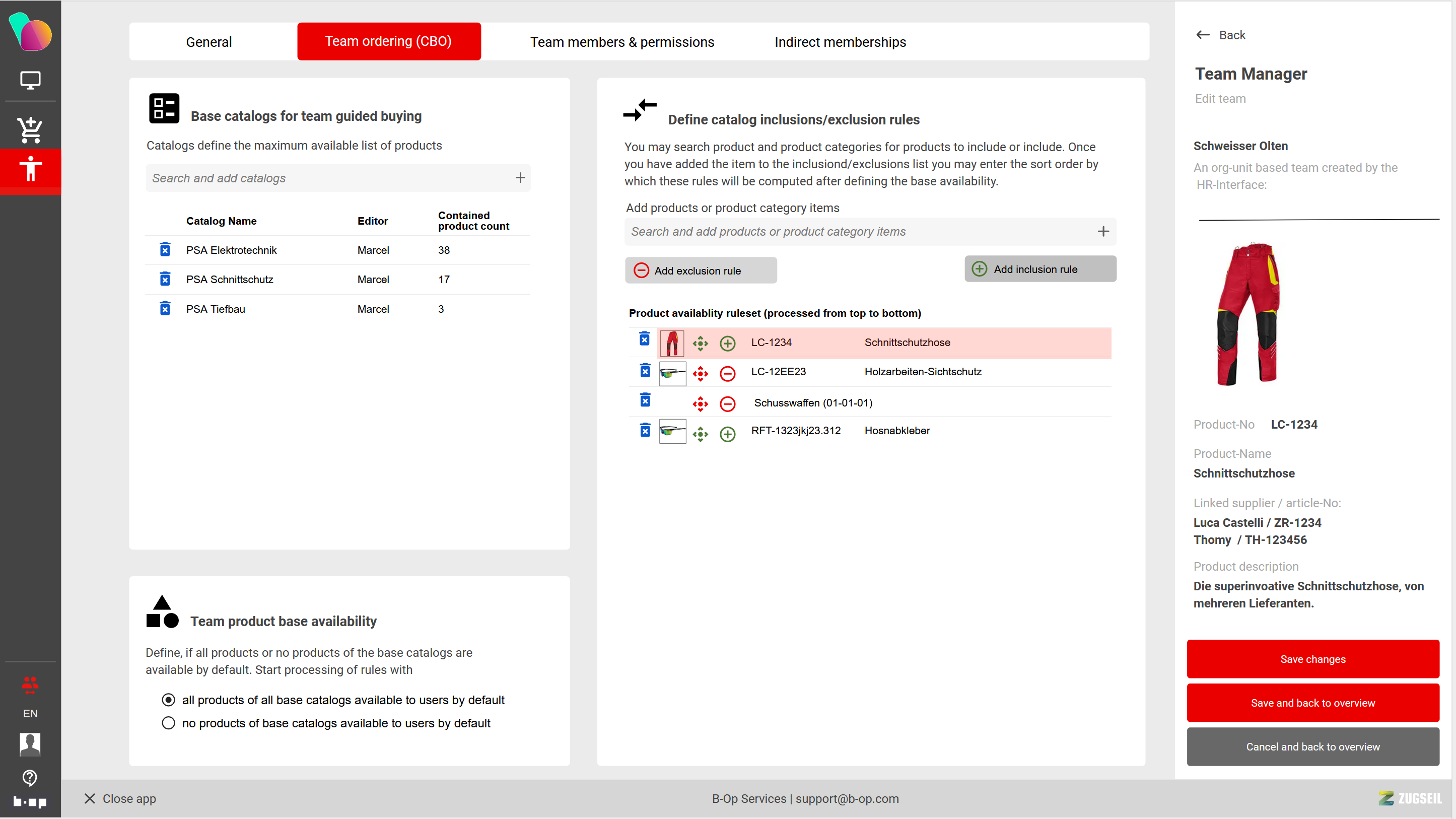The width and height of the screenshot is (1456, 819).
Task: Select all products available by default
Action: coord(168,700)
